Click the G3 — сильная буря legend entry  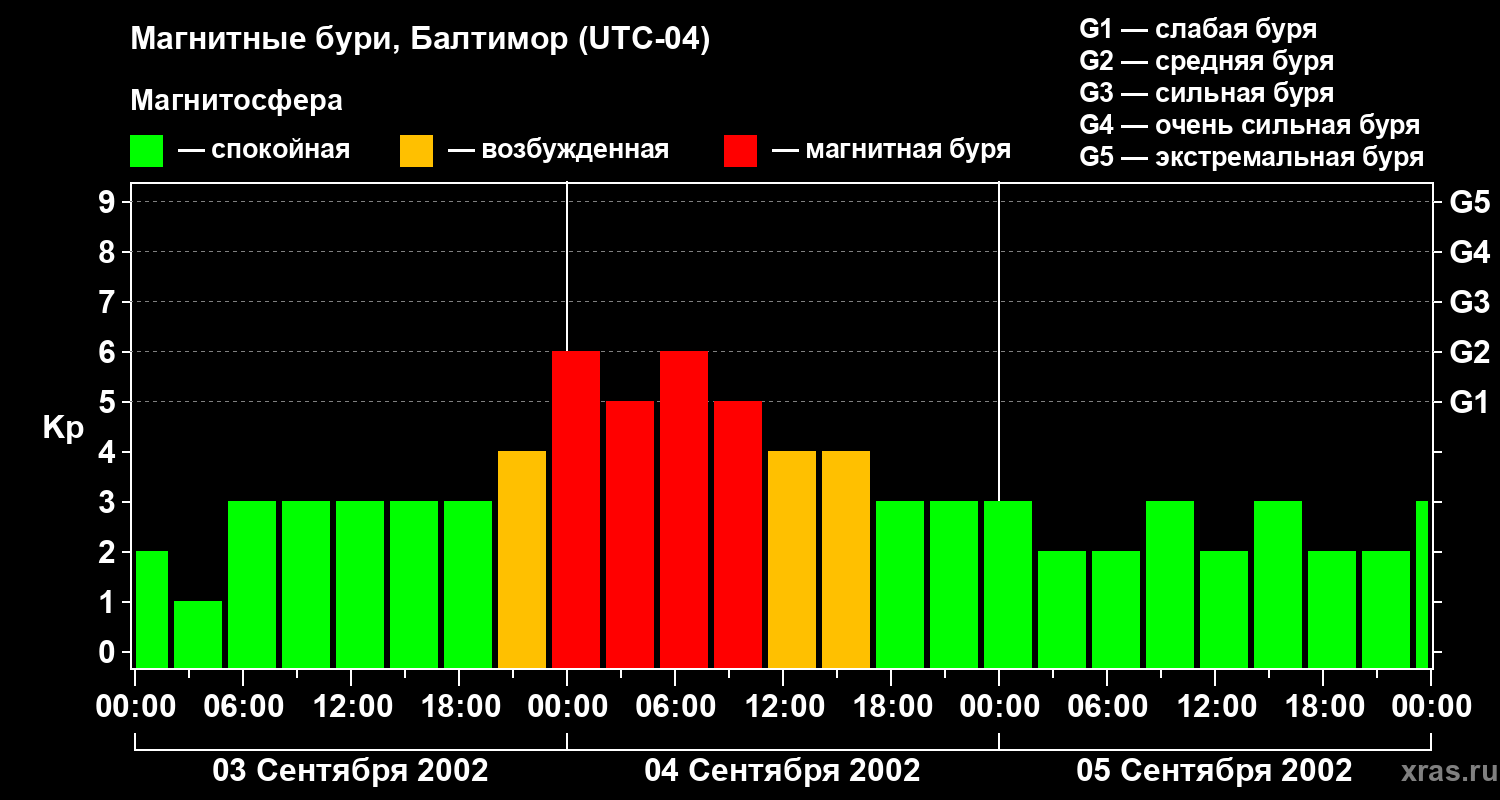pyautogui.click(x=1207, y=93)
